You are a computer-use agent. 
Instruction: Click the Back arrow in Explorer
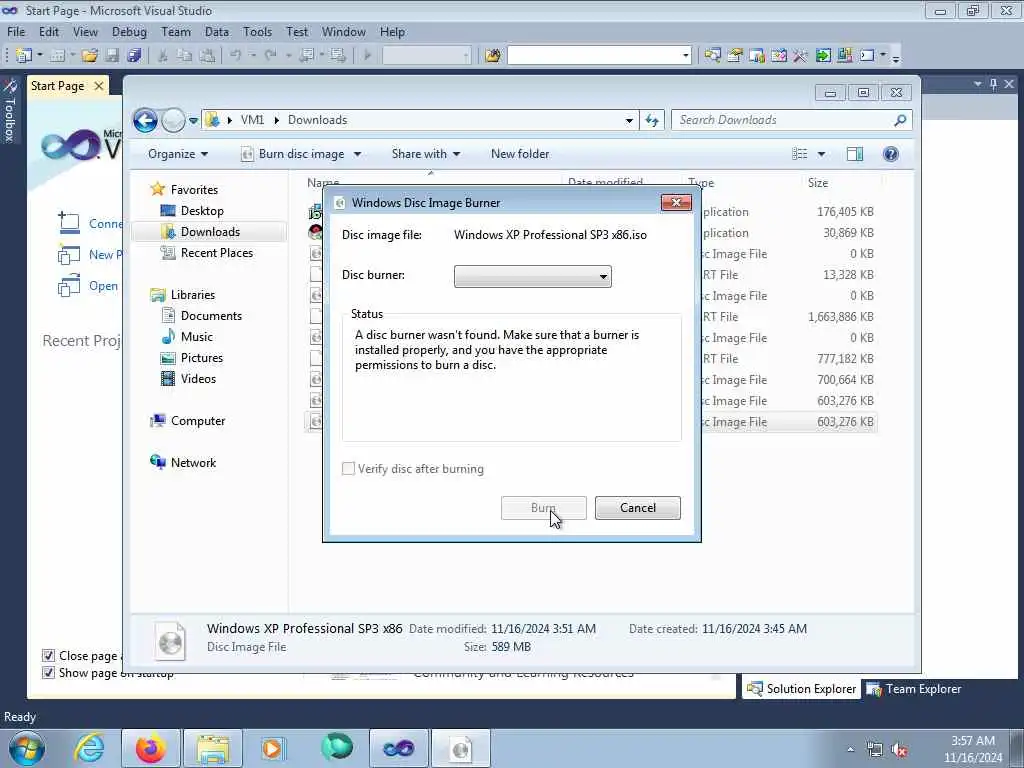tap(145, 120)
